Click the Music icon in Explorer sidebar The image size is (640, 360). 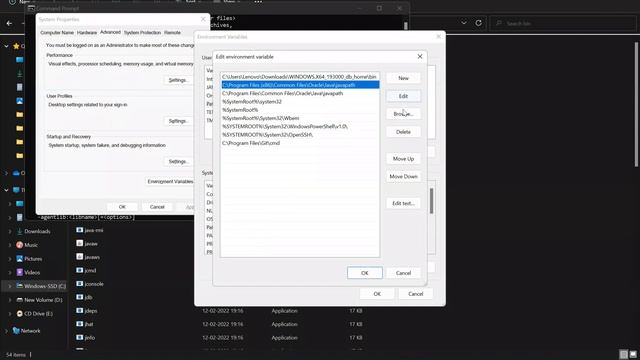click(19, 245)
